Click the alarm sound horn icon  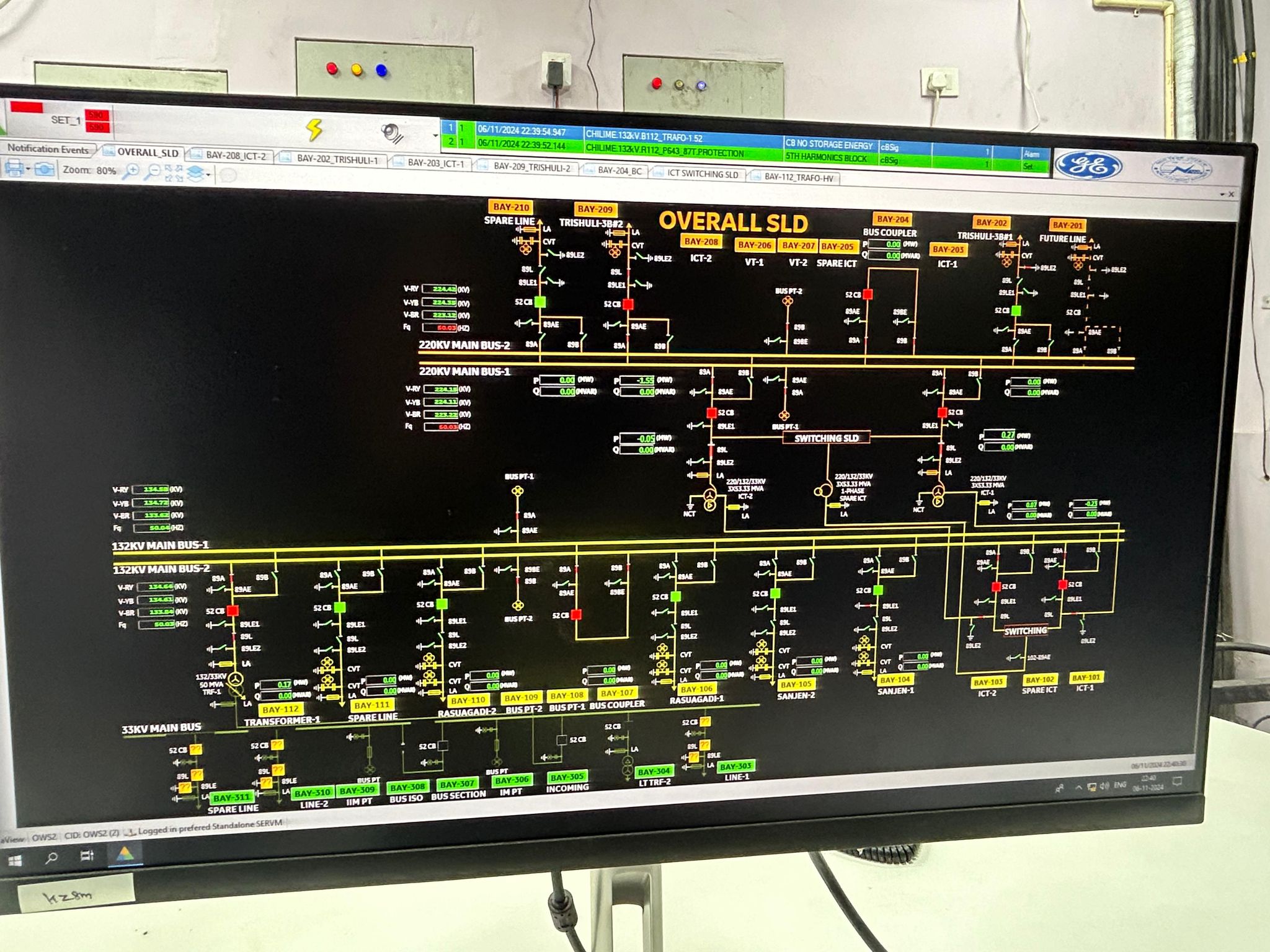click(392, 132)
